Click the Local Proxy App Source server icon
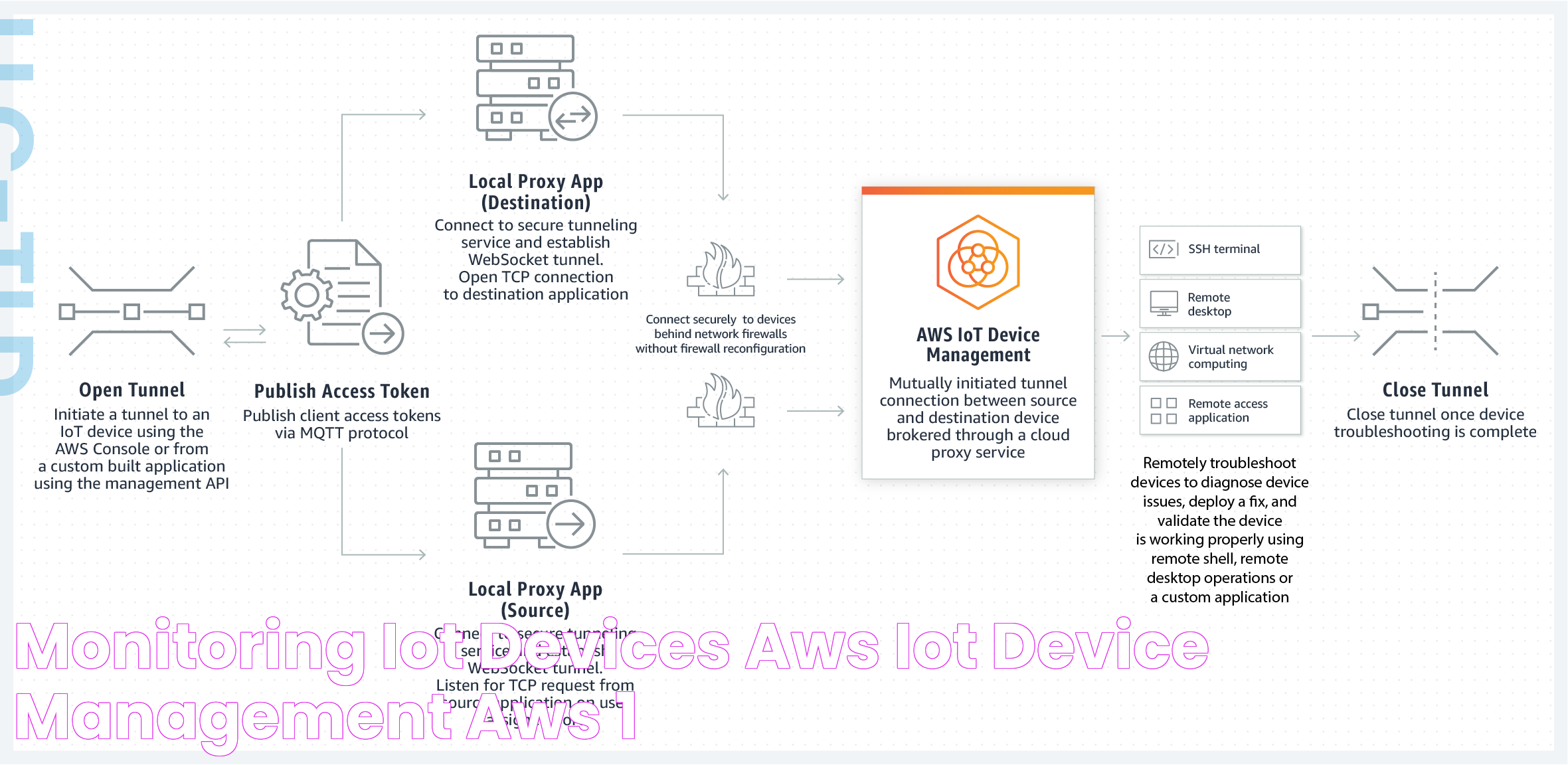 (535, 495)
